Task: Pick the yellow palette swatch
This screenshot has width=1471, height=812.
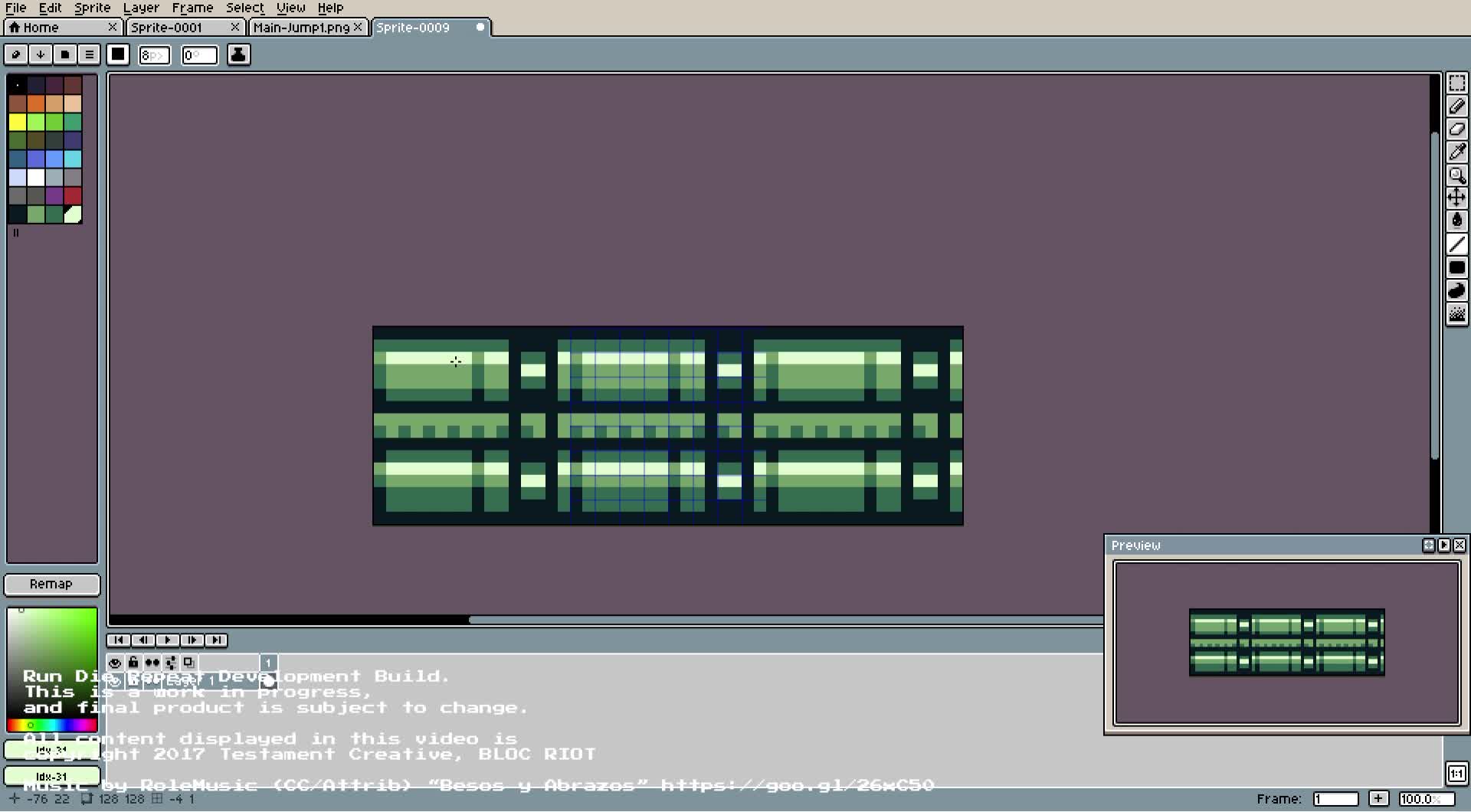Action: click(18, 122)
